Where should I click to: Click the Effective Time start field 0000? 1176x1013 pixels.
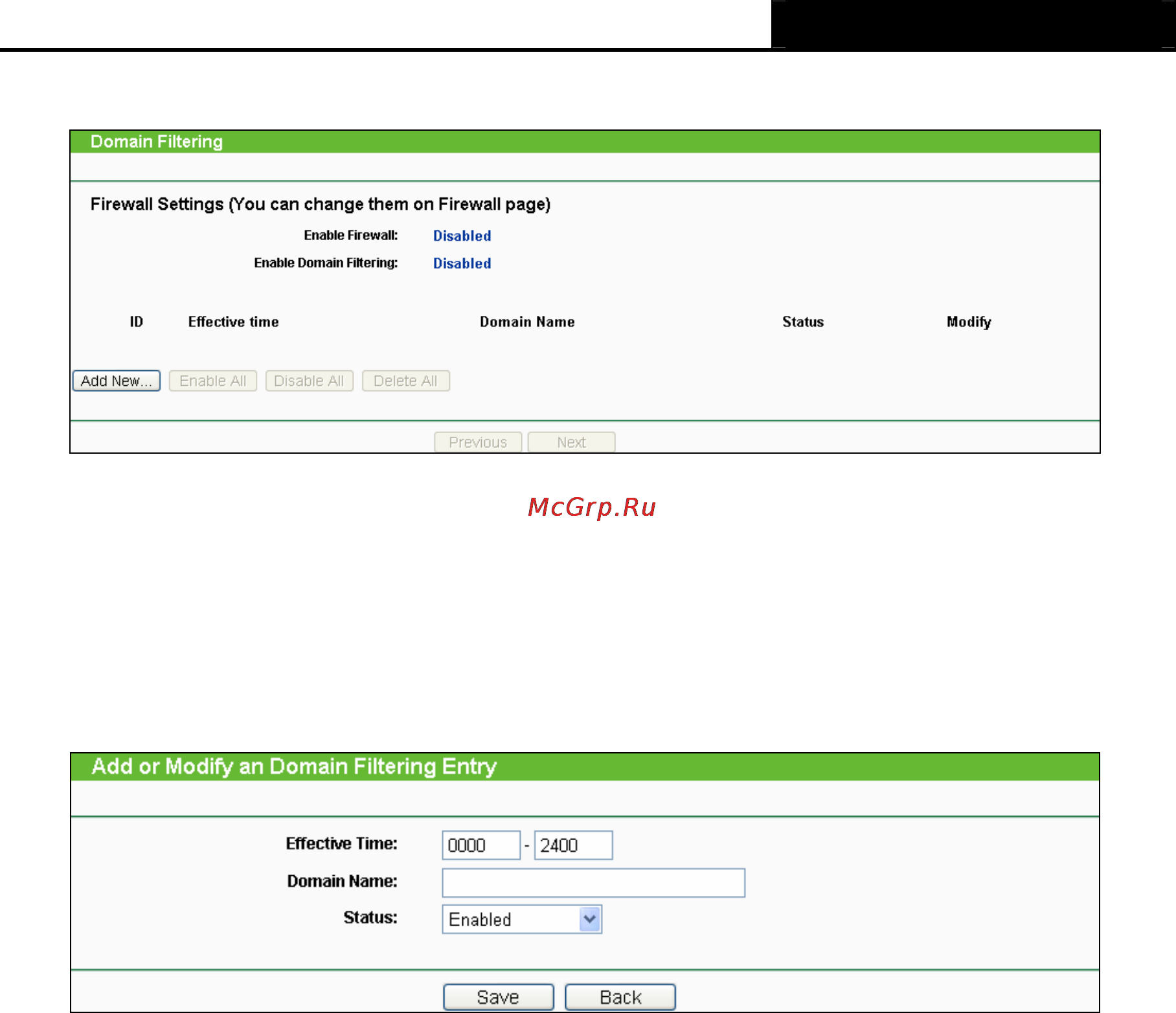tap(481, 845)
